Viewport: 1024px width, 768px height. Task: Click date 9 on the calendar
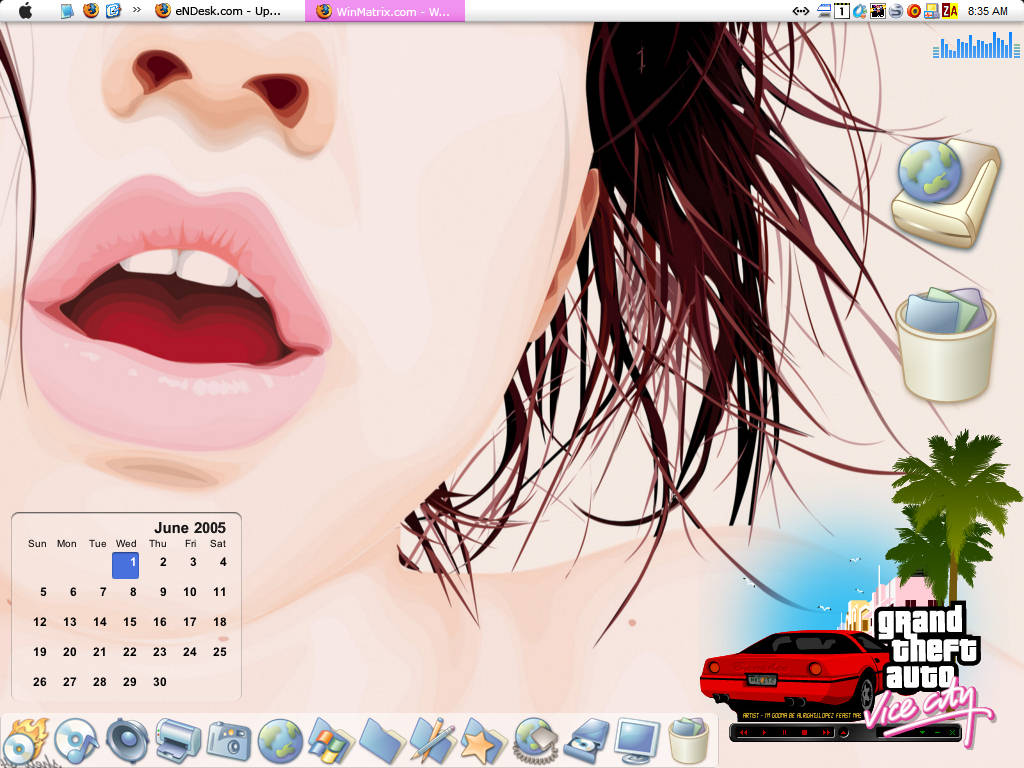pyautogui.click(x=163, y=592)
